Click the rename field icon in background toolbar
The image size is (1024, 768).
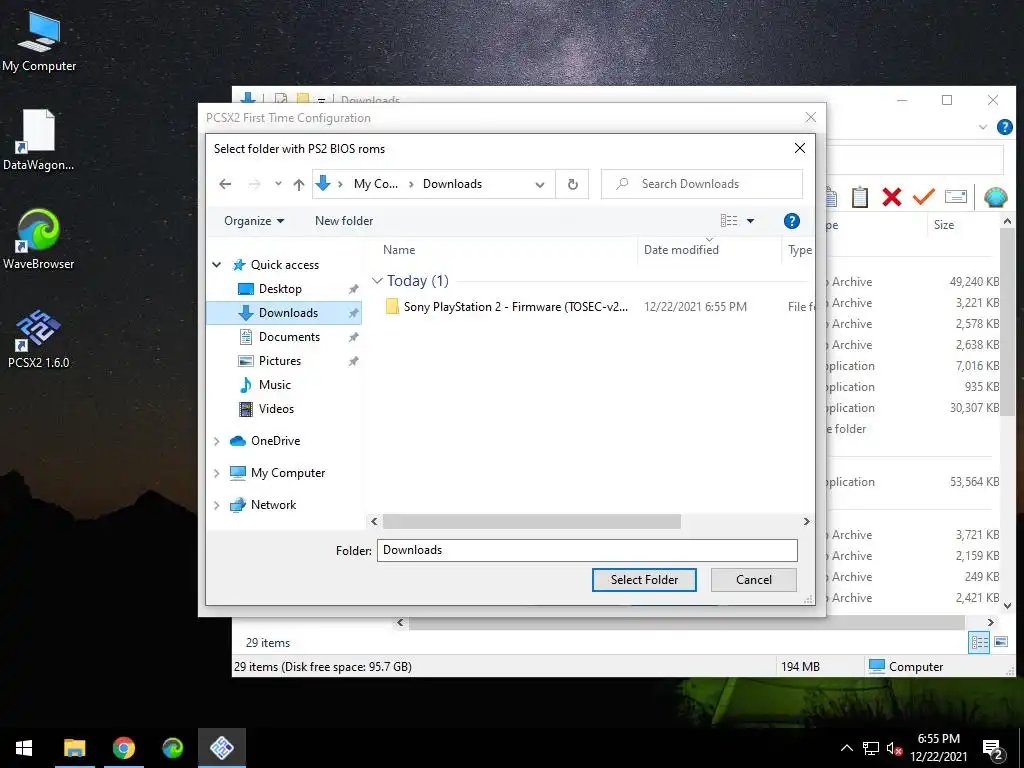pos(955,197)
